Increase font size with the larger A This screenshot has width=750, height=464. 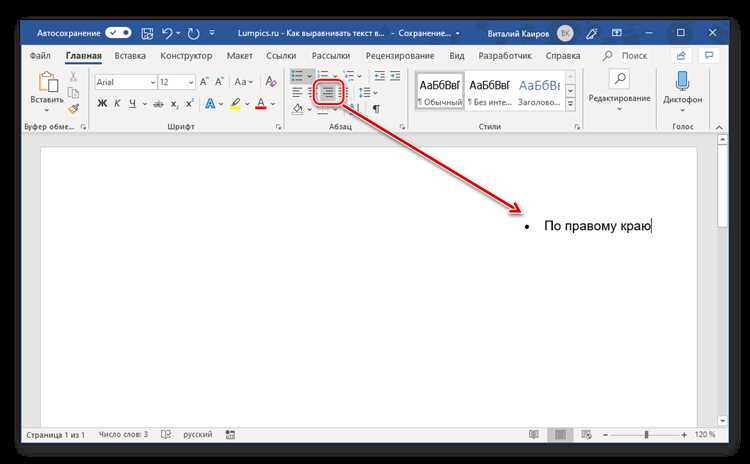(204, 82)
